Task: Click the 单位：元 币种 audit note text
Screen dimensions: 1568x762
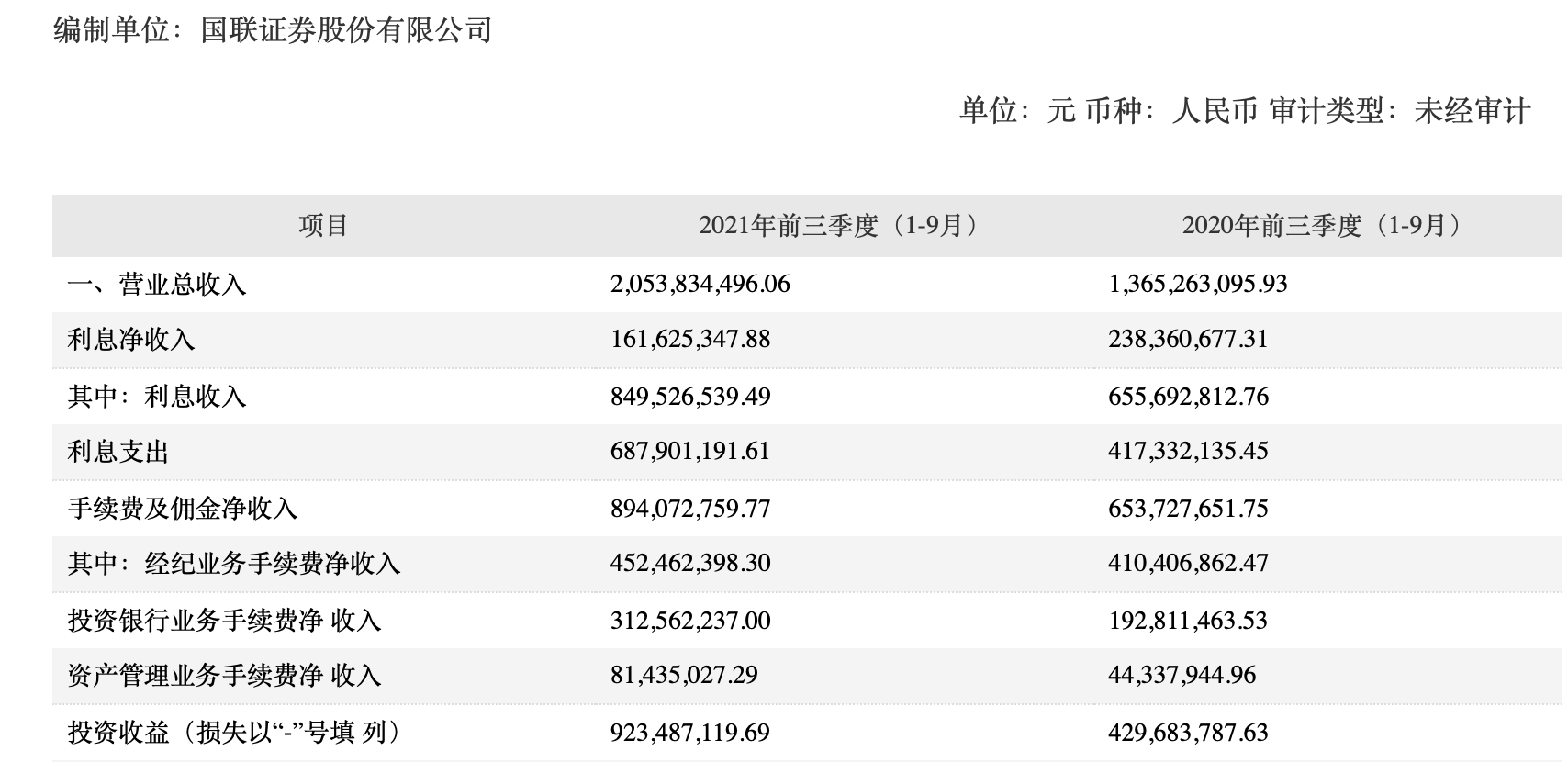Action: pyautogui.click(x=1245, y=111)
